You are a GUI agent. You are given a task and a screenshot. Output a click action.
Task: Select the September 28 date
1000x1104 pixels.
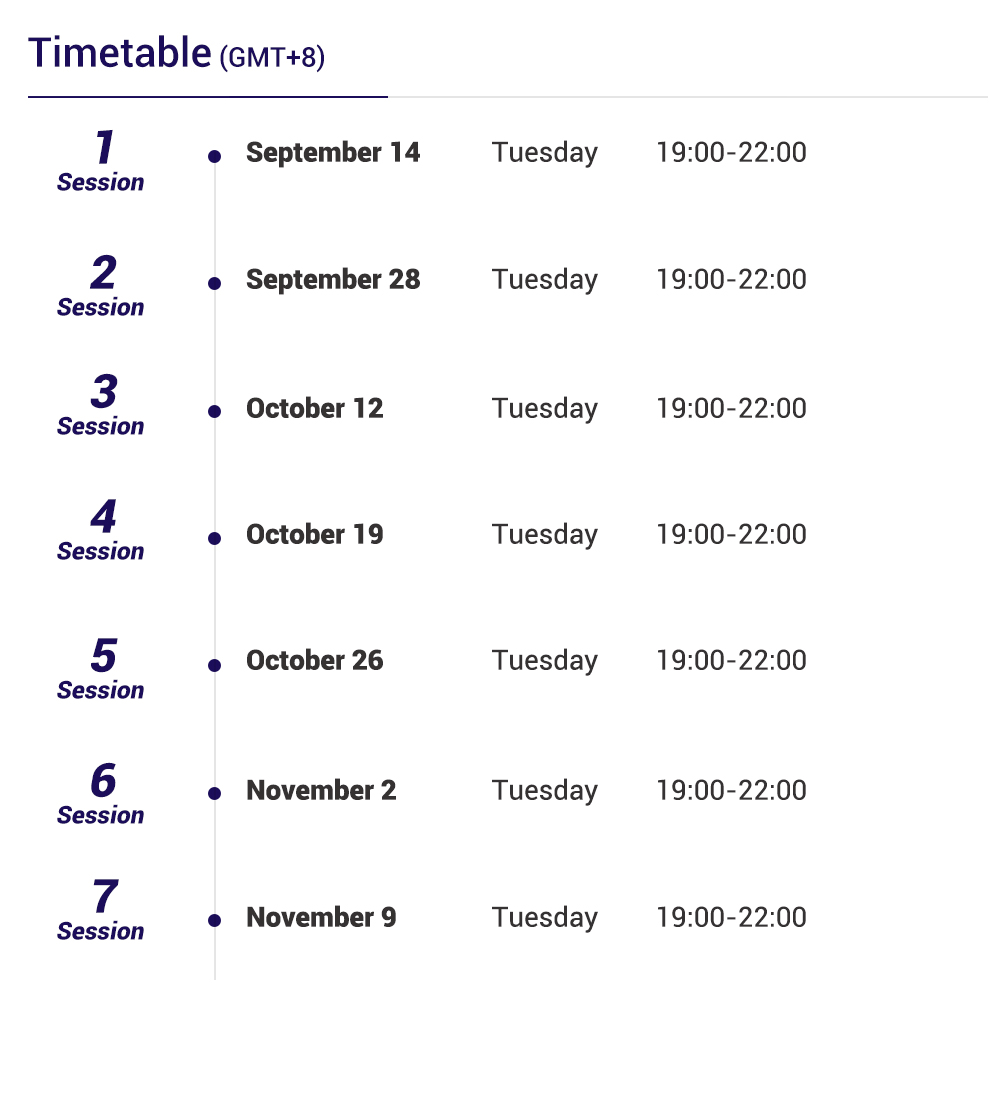tap(333, 280)
